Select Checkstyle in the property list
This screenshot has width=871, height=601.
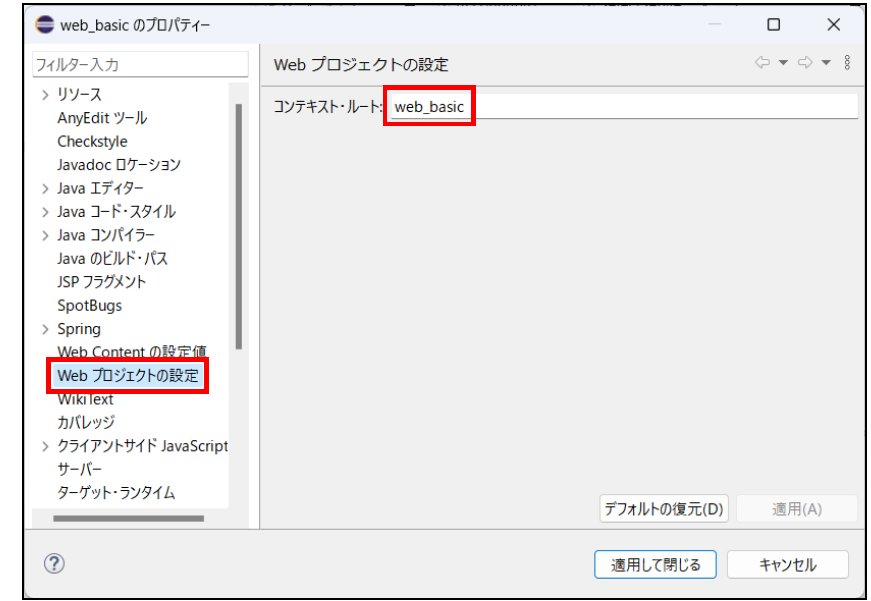click(92, 141)
